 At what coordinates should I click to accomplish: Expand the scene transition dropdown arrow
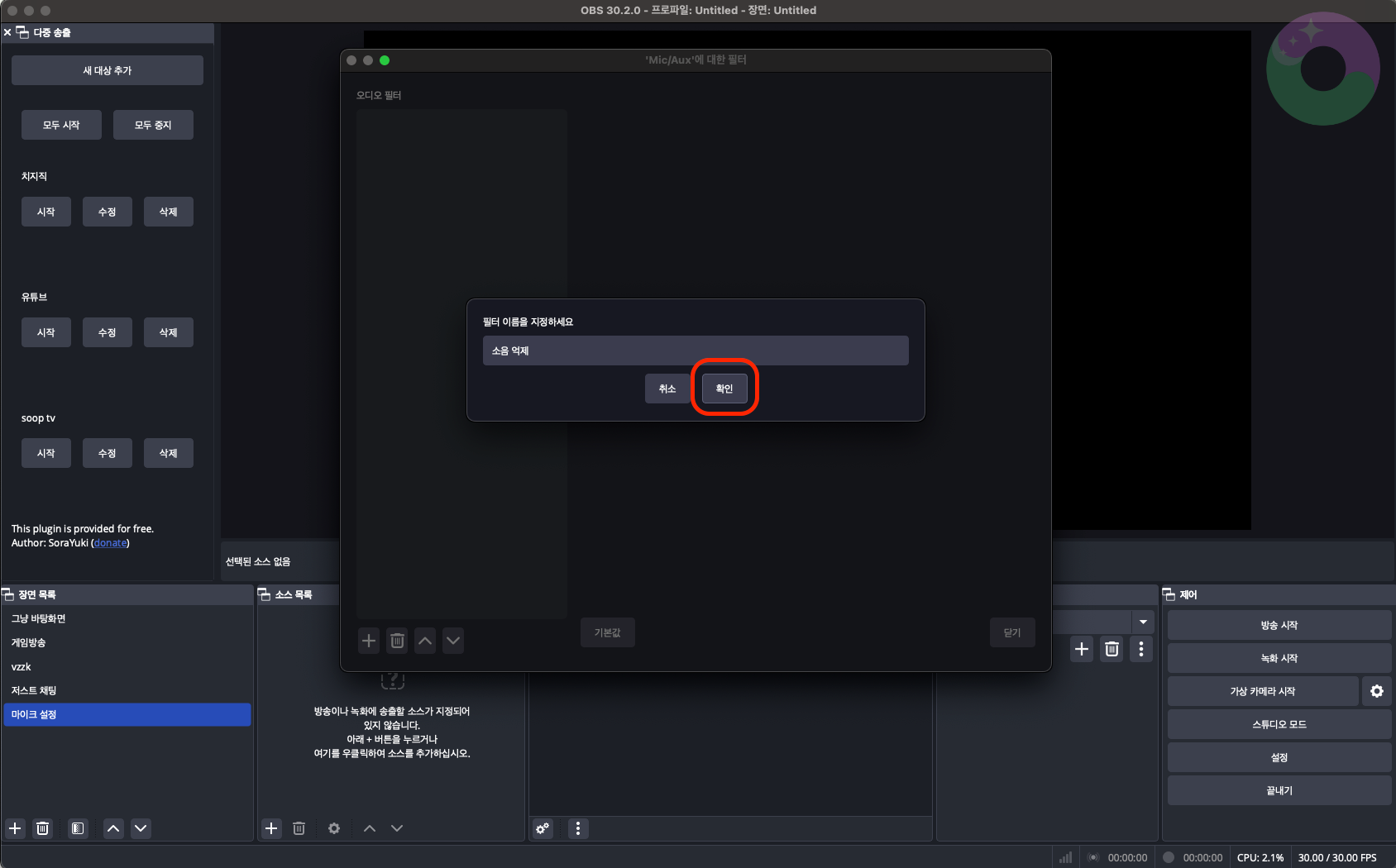(x=1143, y=622)
